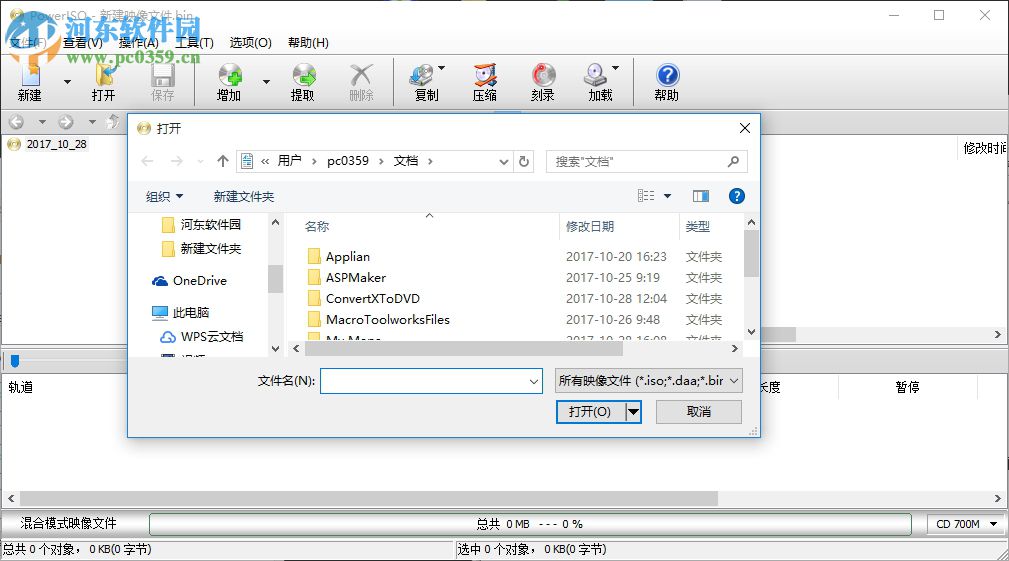Open the 工具(T) menu
The image size is (1009, 561).
[x=194, y=42]
